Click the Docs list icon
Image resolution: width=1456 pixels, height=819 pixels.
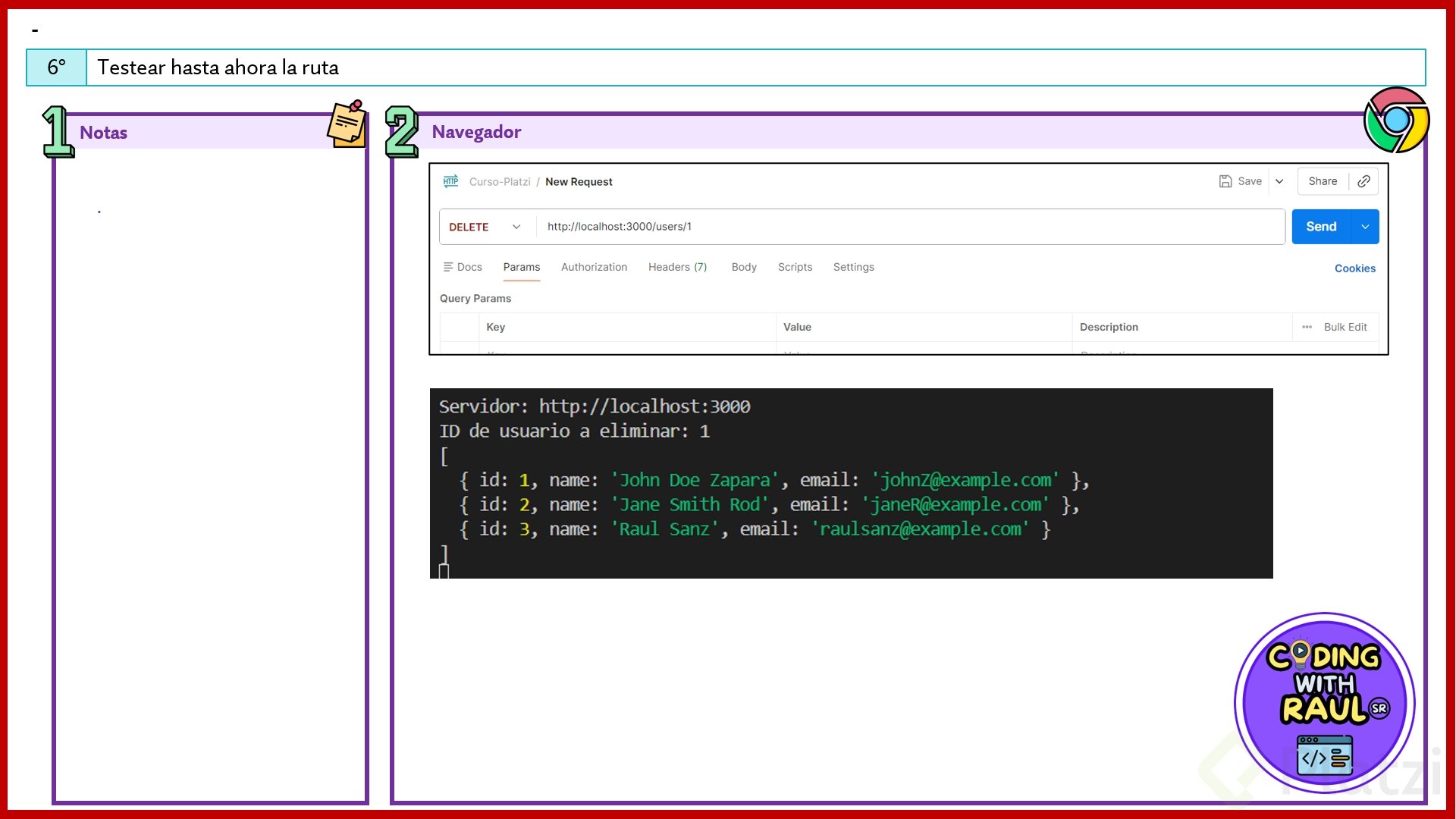click(448, 267)
